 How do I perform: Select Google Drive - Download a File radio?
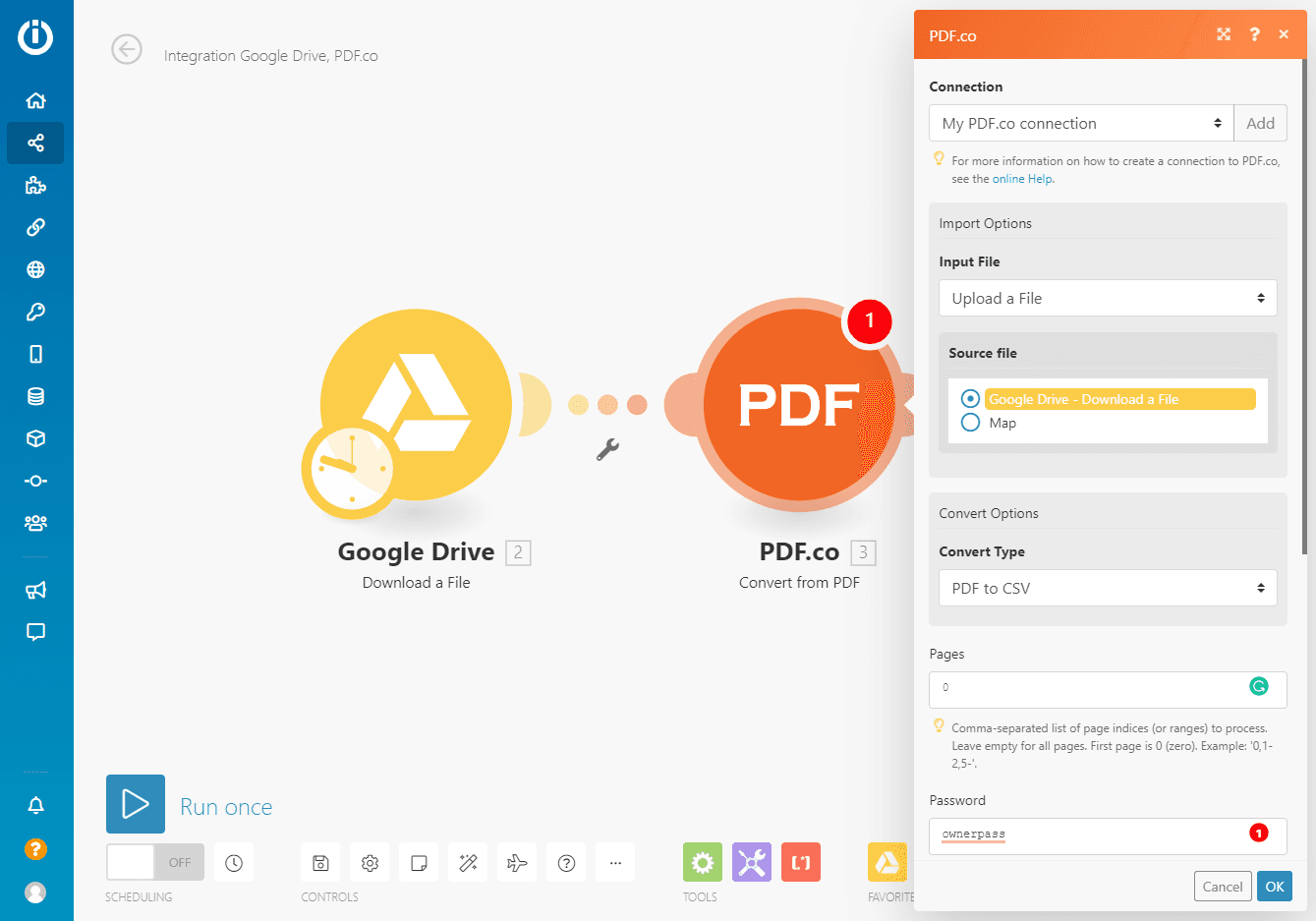click(x=970, y=399)
